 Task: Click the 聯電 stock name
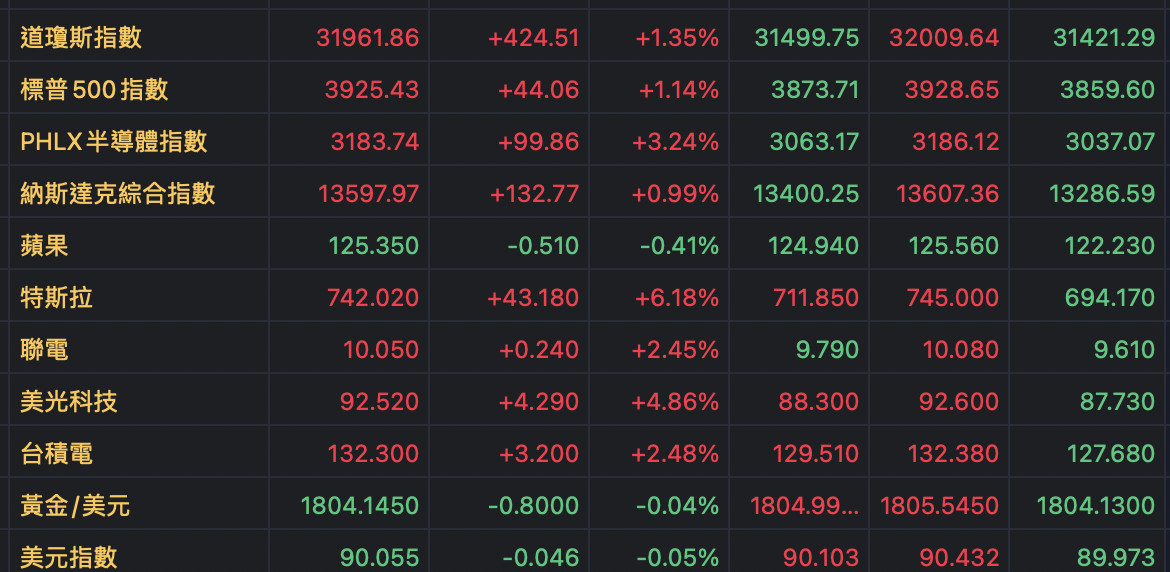pyautogui.click(x=45, y=350)
